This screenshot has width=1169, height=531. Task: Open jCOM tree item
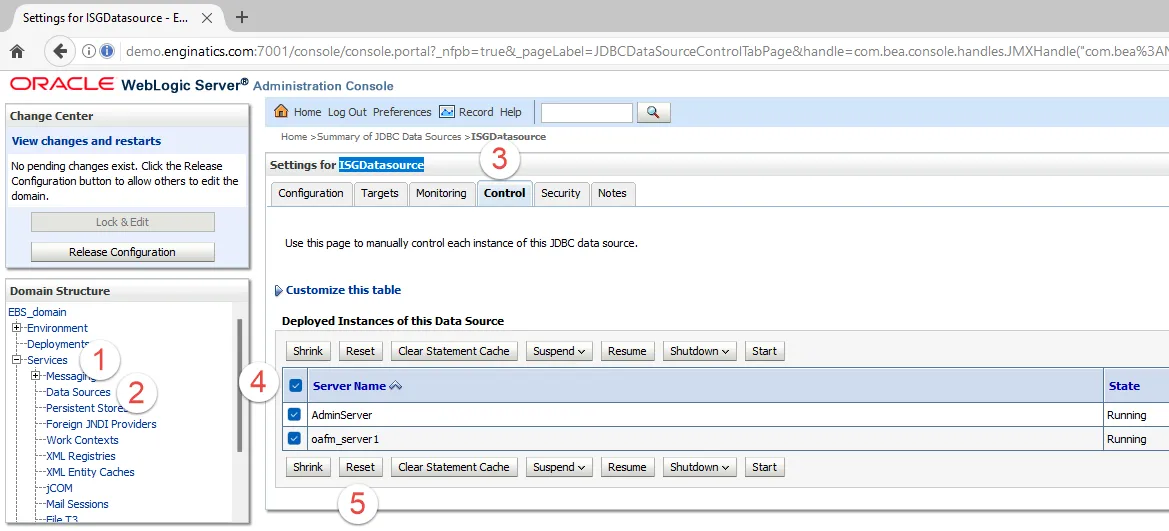60,488
